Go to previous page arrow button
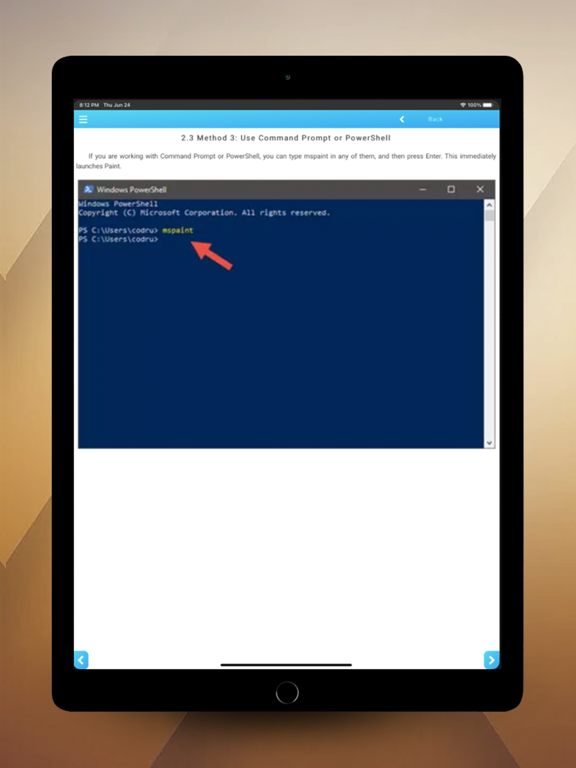The width and height of the screenshot is (576, 768). tap(81, 659)
